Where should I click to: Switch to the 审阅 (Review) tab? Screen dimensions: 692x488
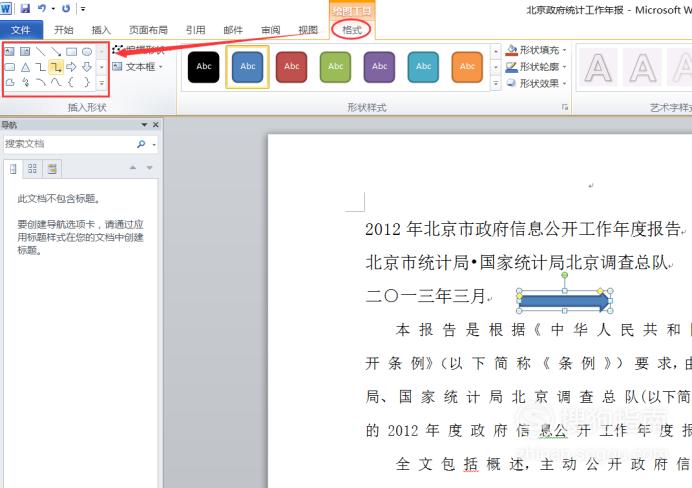coord(271,30)
